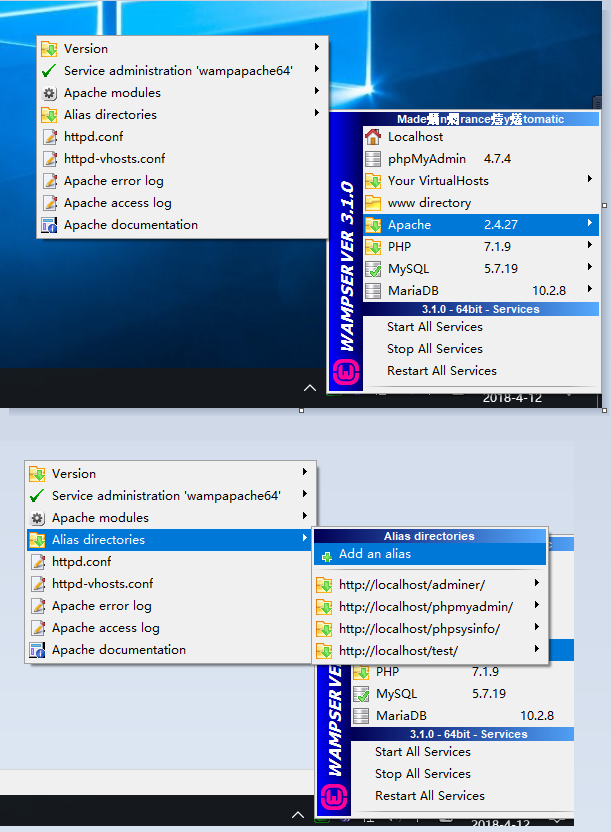
Task: Open the Localhost entry label
Action: [x=415, y=137]
